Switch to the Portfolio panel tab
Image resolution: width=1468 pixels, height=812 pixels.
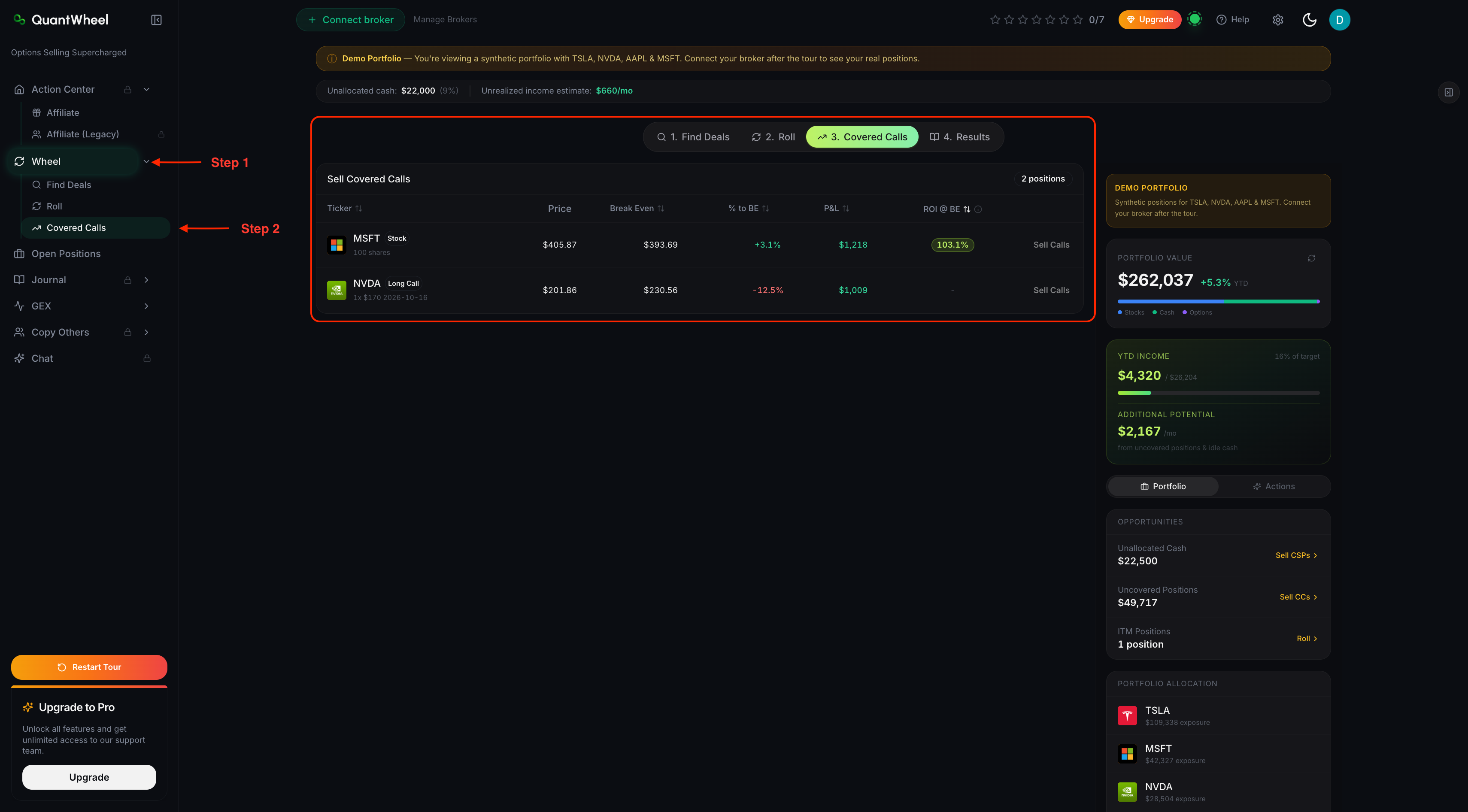(x=1162, y=486)
